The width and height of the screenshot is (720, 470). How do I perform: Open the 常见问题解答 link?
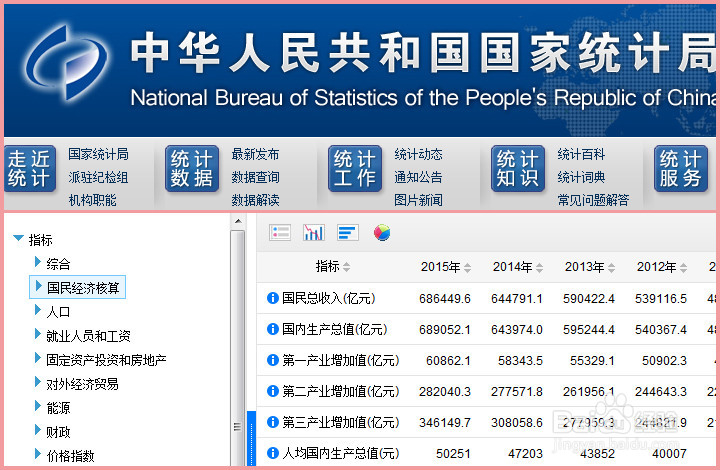593,200
